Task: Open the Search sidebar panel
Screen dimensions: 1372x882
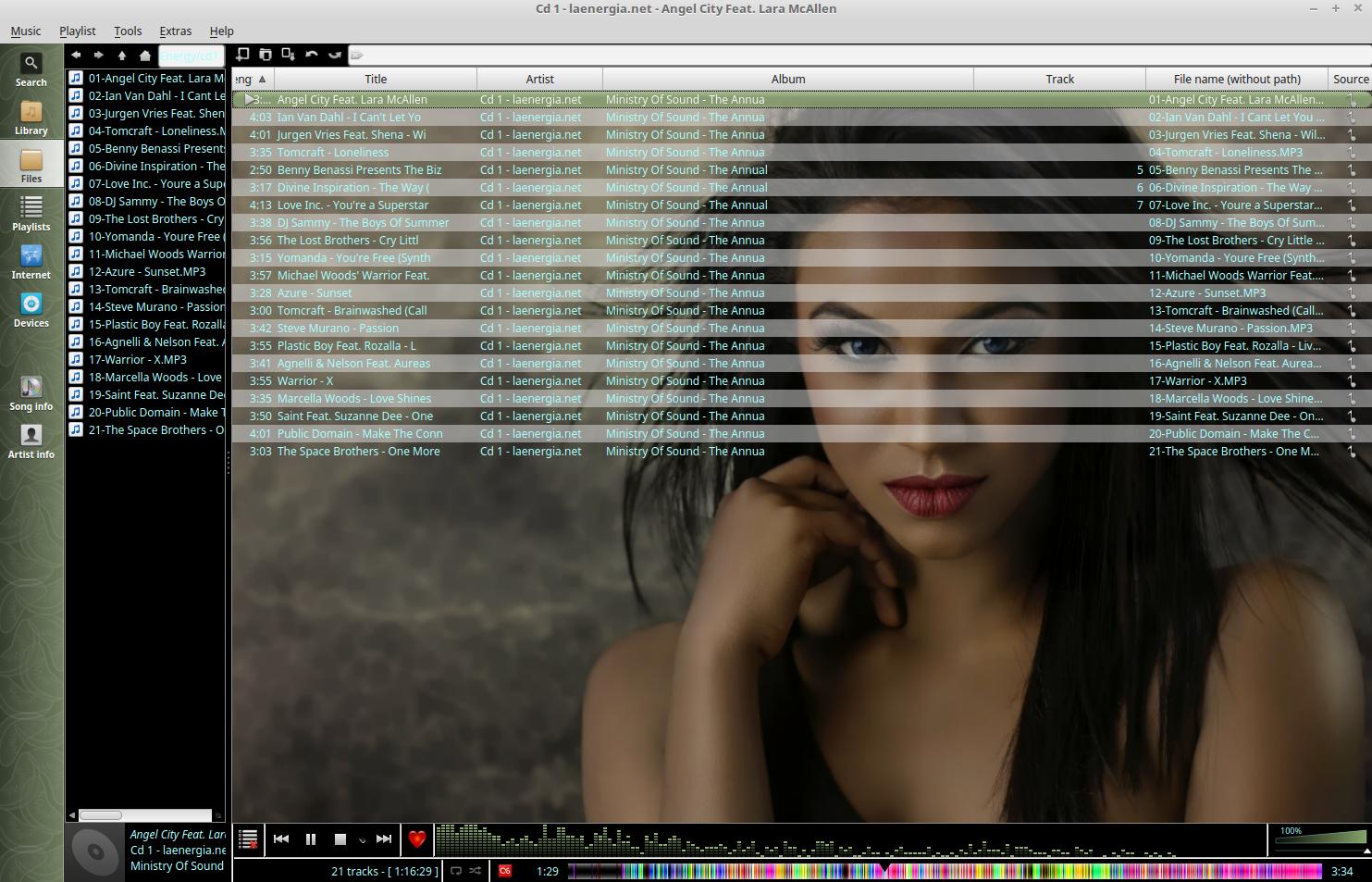Action: [31, 67]
